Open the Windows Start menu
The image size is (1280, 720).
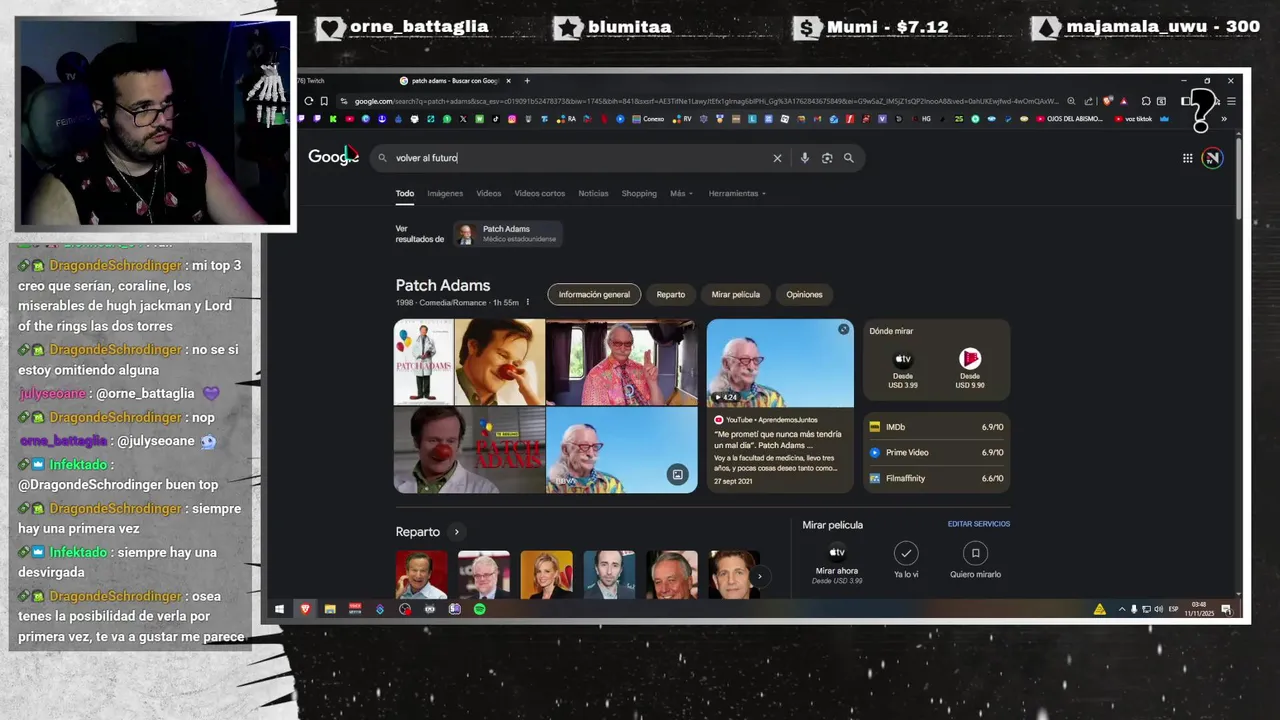tap(279, 609)
